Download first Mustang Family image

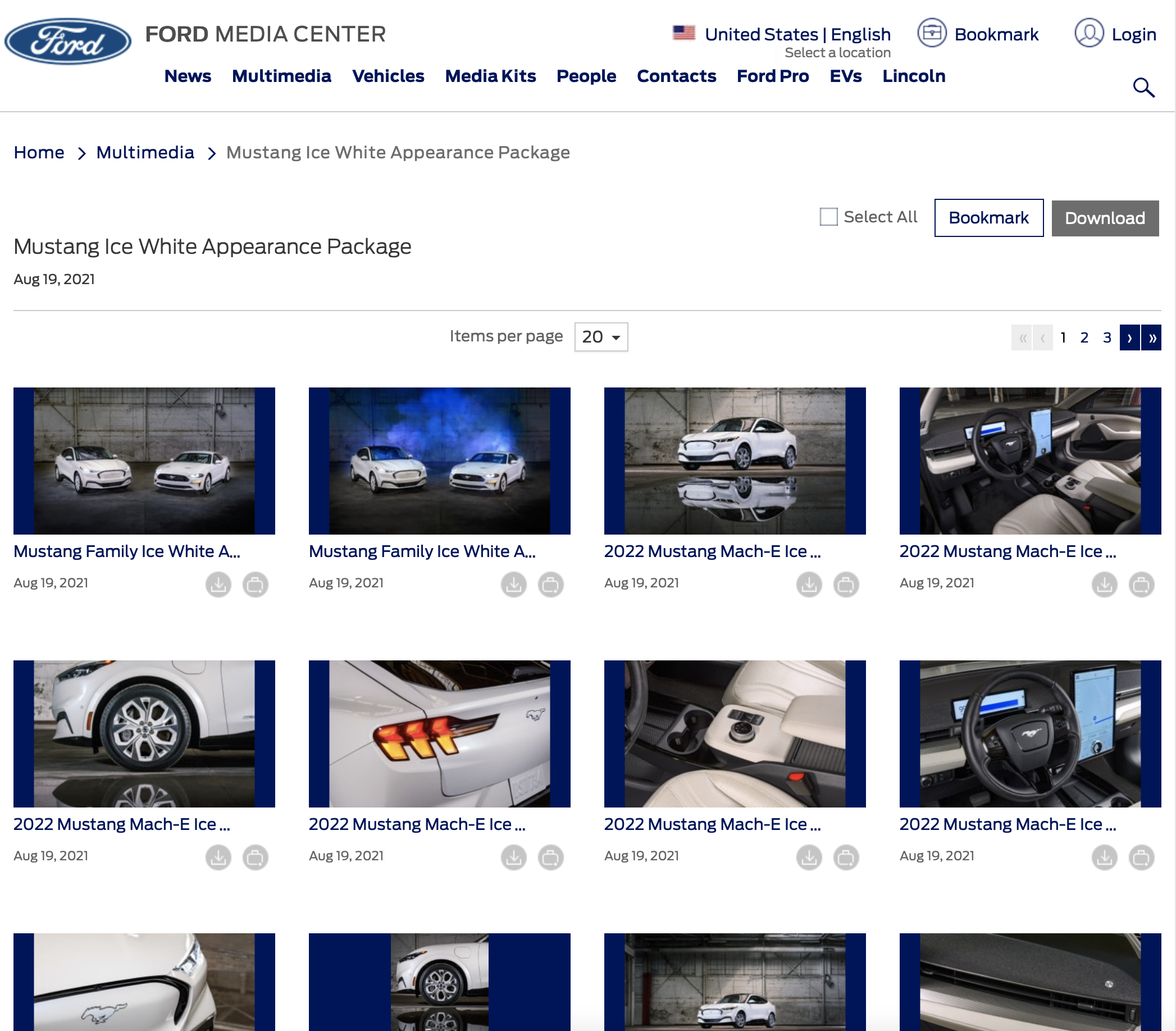pos(218,585)
